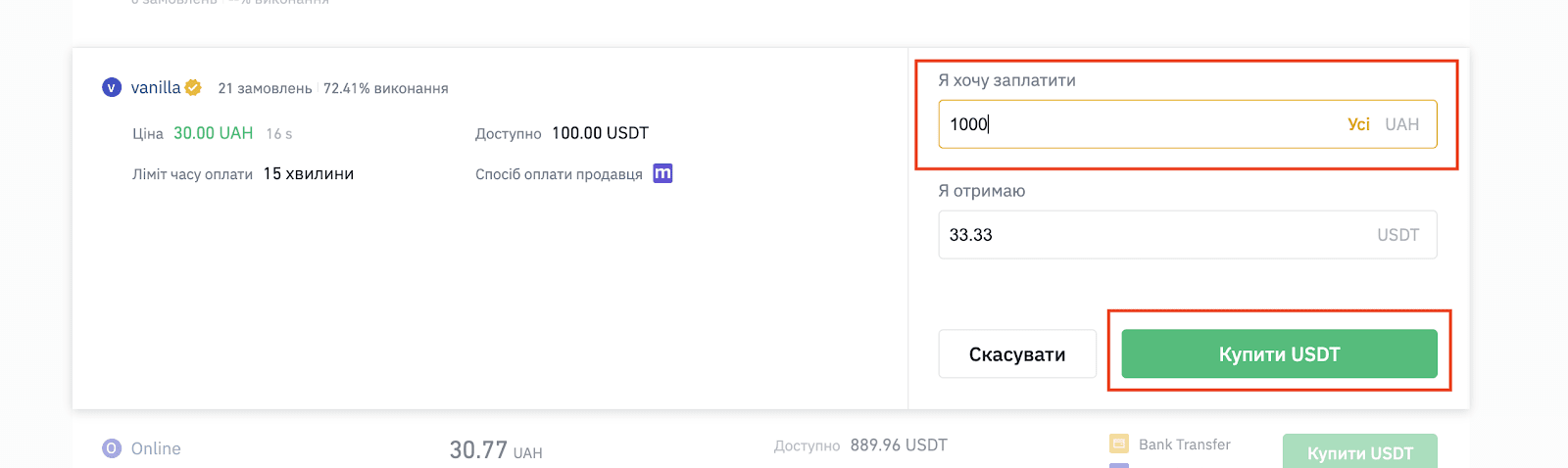
Task: Click the yellow verified badge beside vanilla
Action: pos(193,87)
